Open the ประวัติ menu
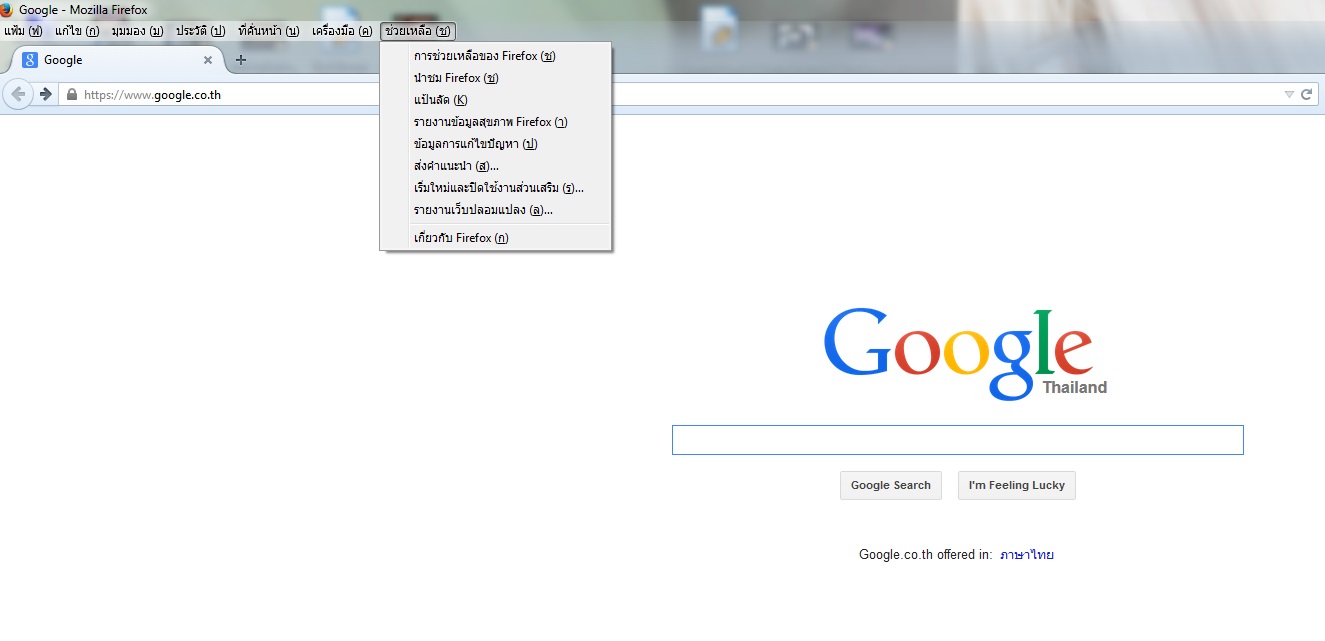This screenshot has height=641, width=1325. [x=201, y=31]
